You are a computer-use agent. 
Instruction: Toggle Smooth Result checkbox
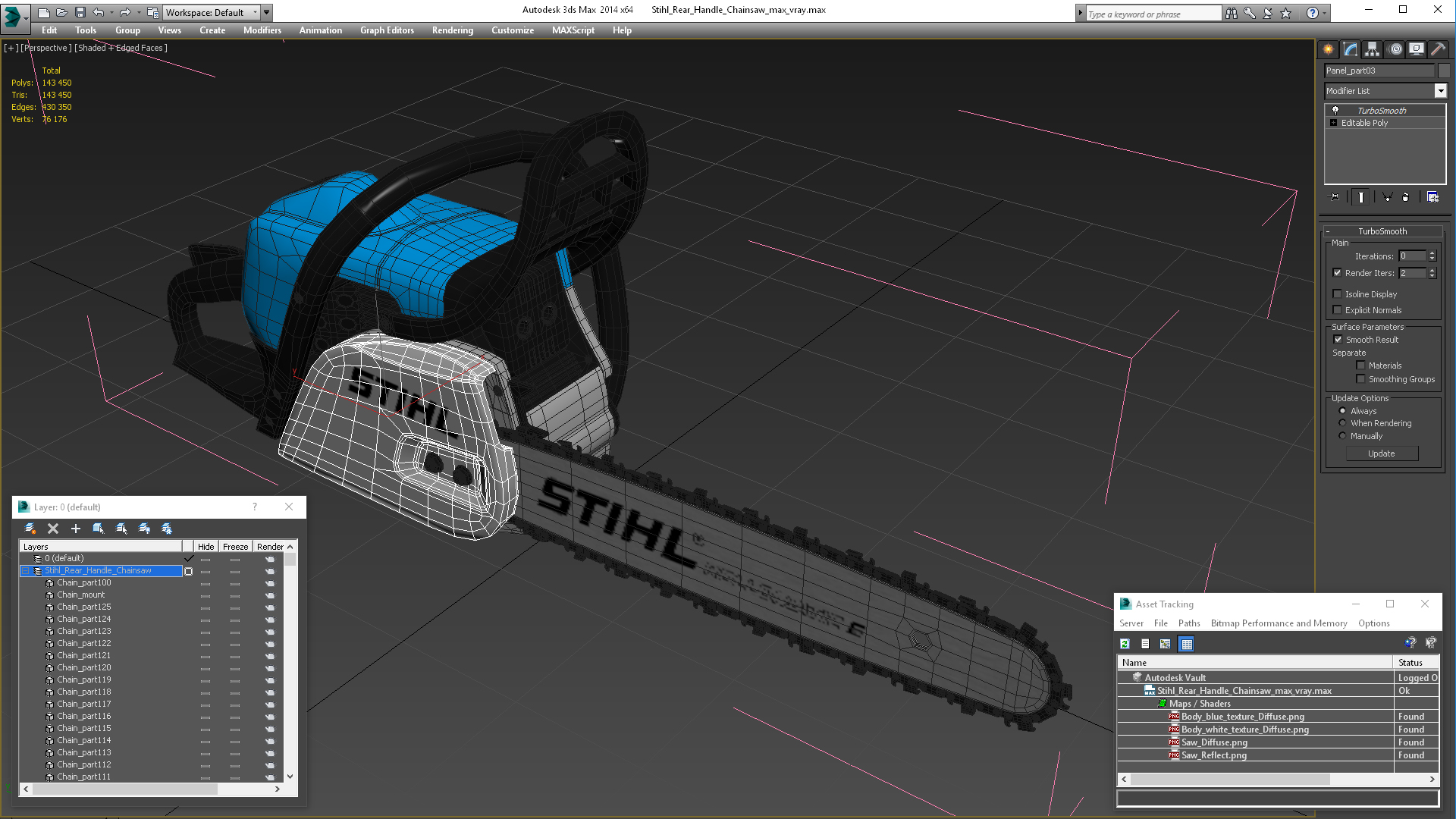pyautogui.click(x=1338, y=340)
